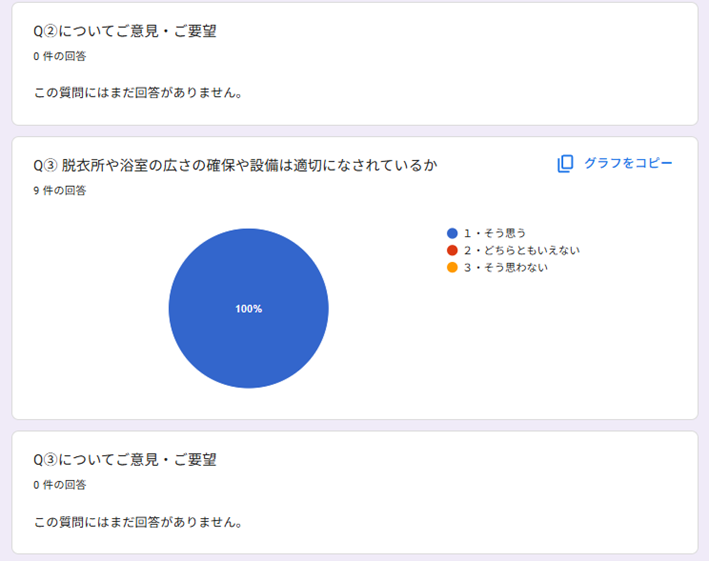Viewport: 709px width, 561px height.
Task: Click the 9 件の回答 response count
Action: point(59,190)
